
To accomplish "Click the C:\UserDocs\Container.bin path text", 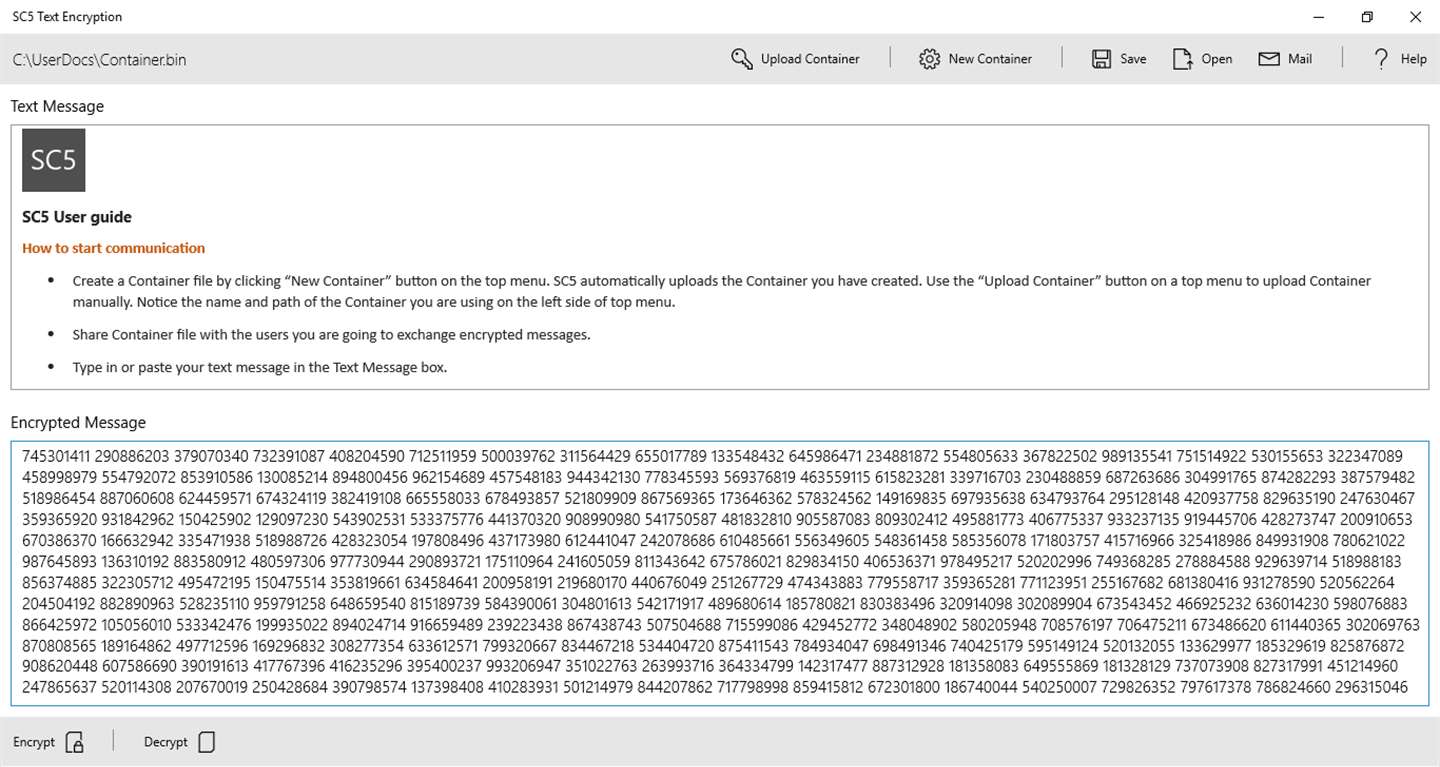I will coord(100,60).
